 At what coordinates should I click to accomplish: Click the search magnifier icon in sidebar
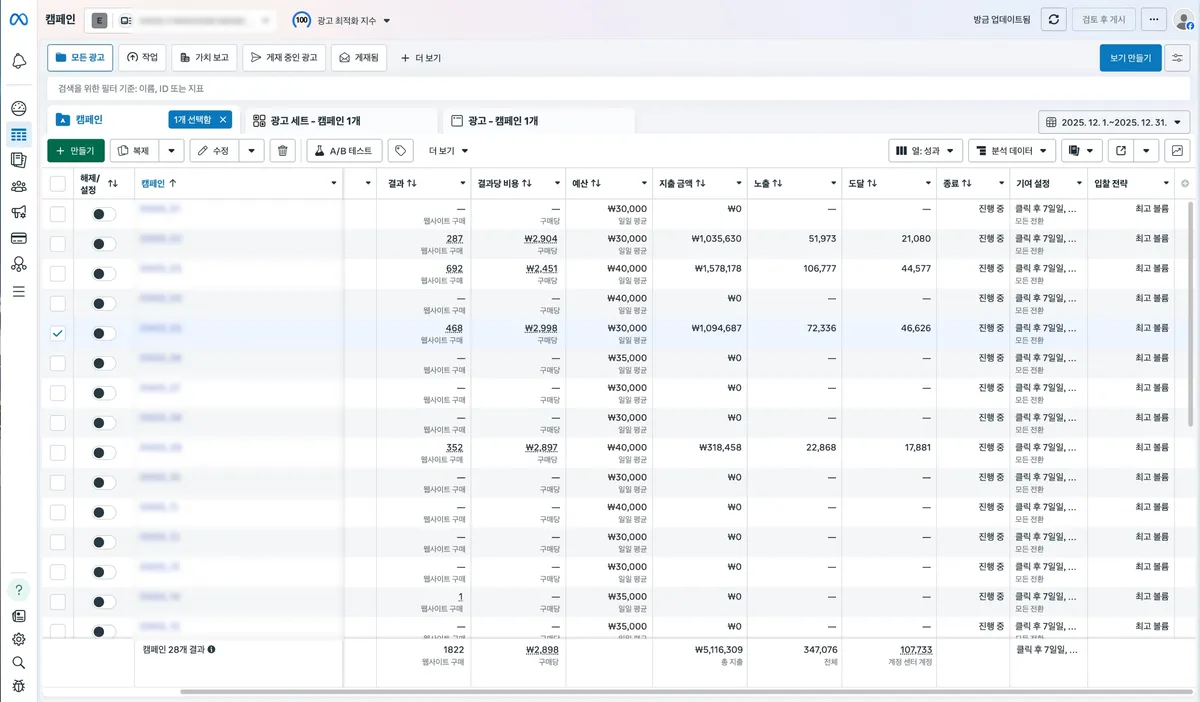click(18, 662)
